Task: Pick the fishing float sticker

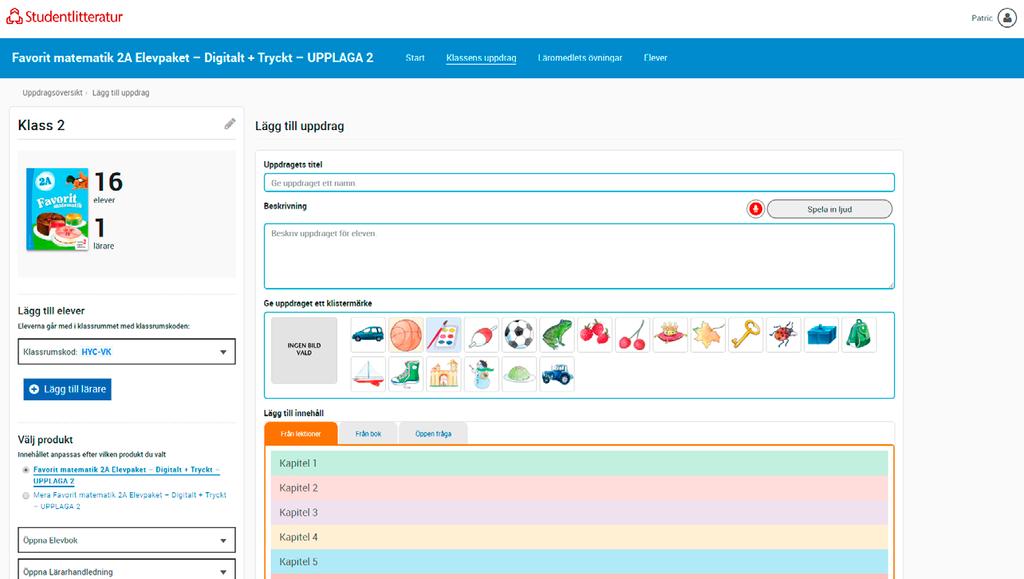Action: [x=481, y=335]
